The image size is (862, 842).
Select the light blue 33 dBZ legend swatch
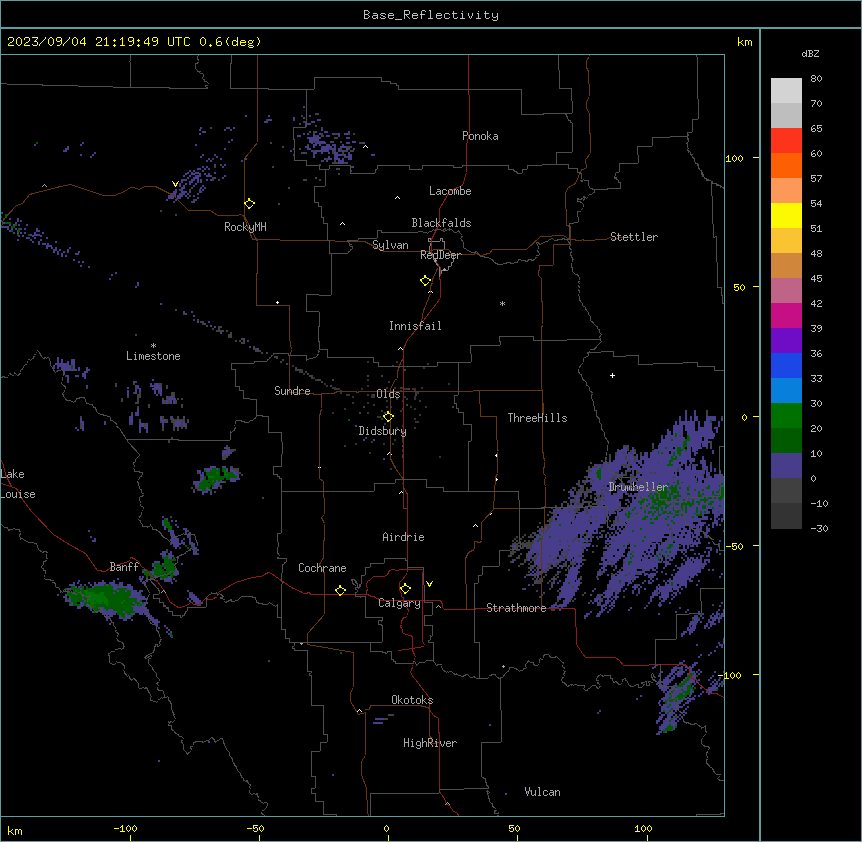point(786,391)
